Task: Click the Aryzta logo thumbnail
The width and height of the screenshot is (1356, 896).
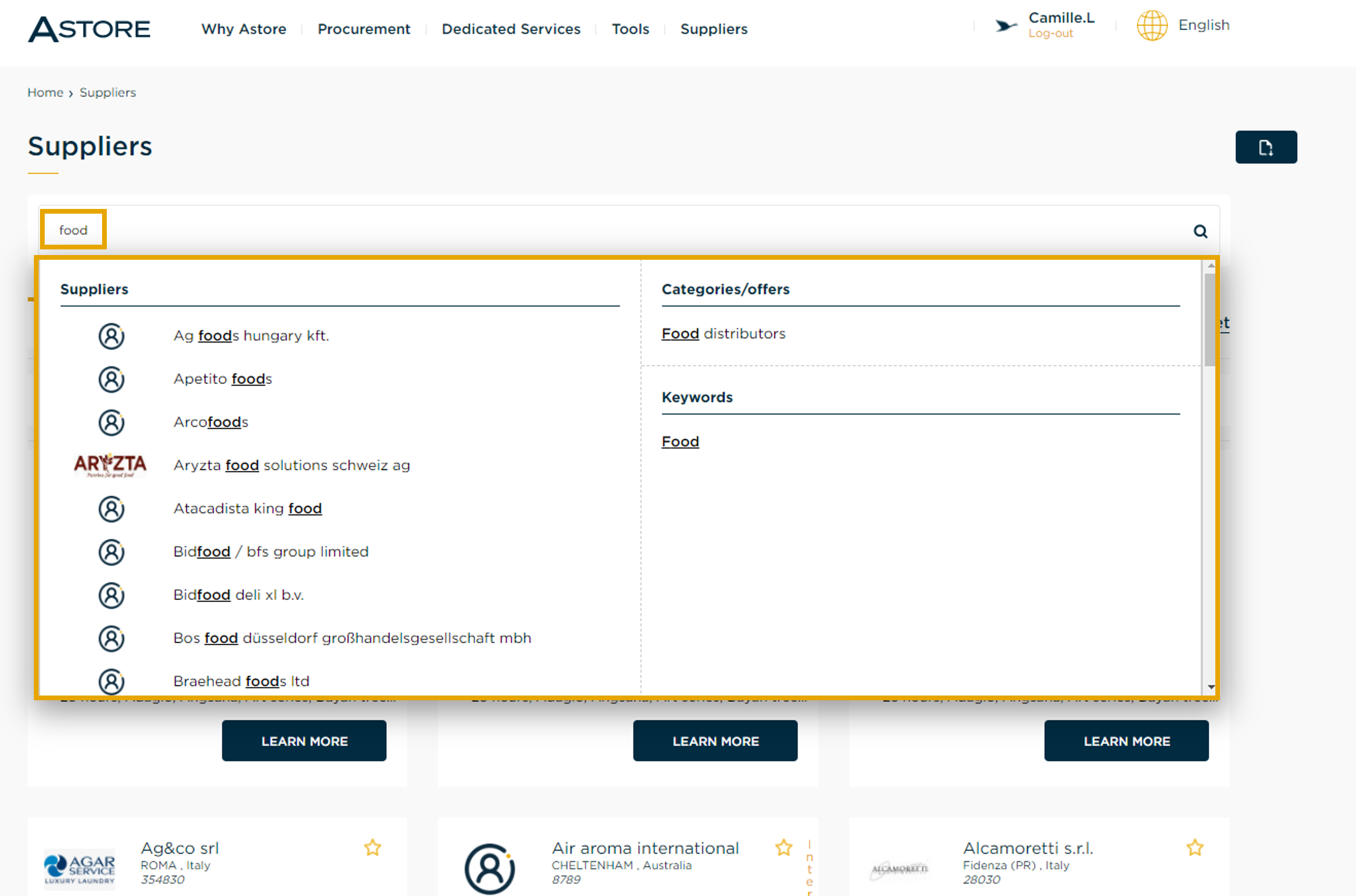Action: (x=110, y=465)
